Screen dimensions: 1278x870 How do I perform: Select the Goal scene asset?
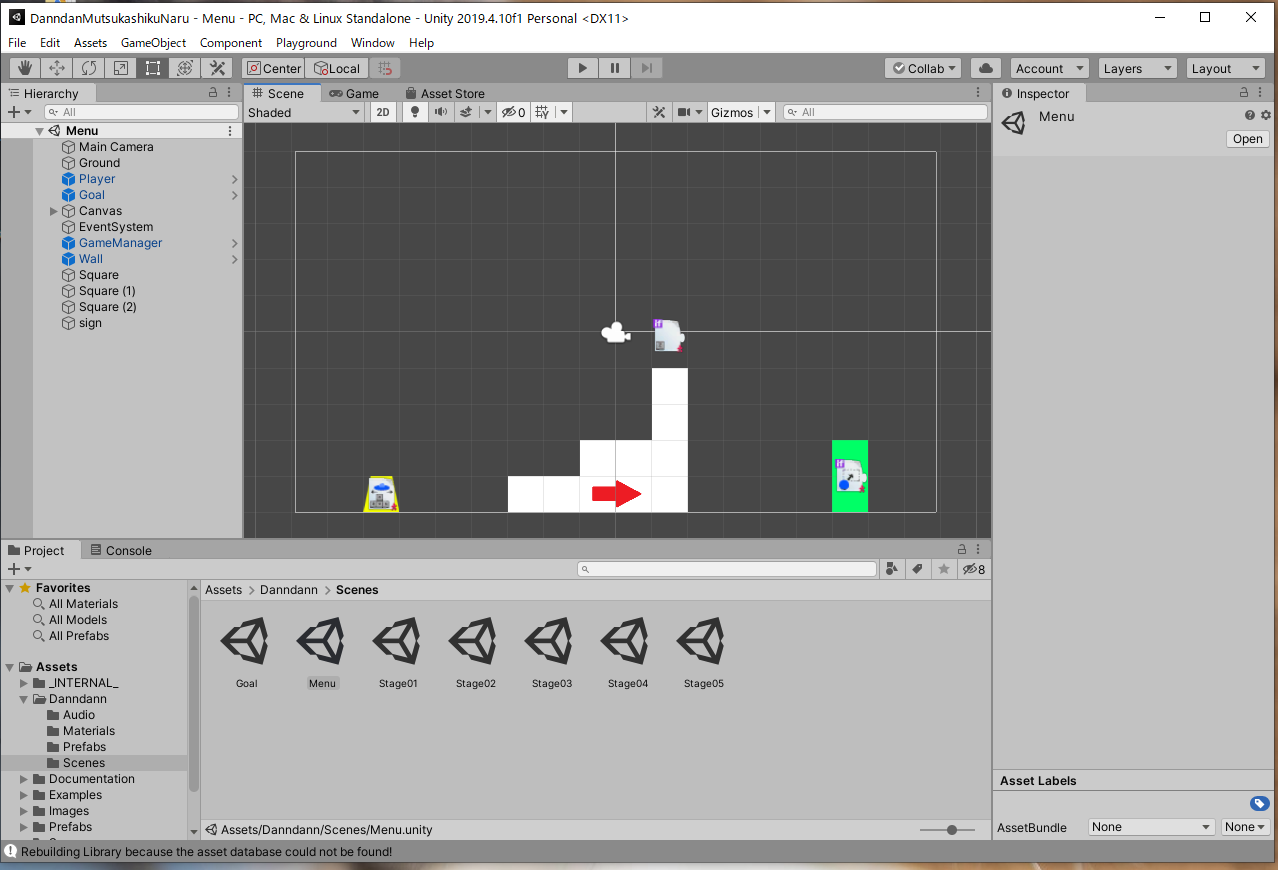click(246, 652)
